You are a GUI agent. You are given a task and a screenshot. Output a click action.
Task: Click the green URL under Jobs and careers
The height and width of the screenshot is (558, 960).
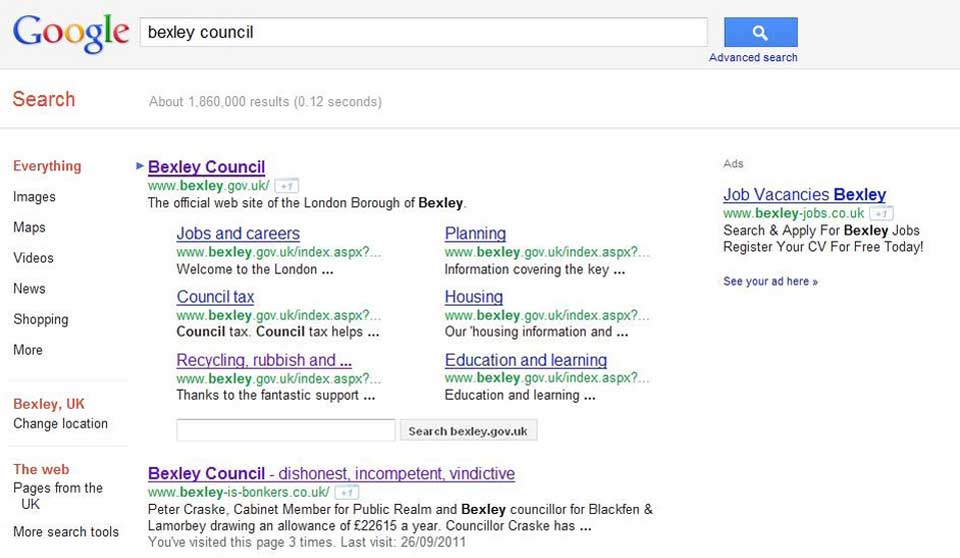279,252
